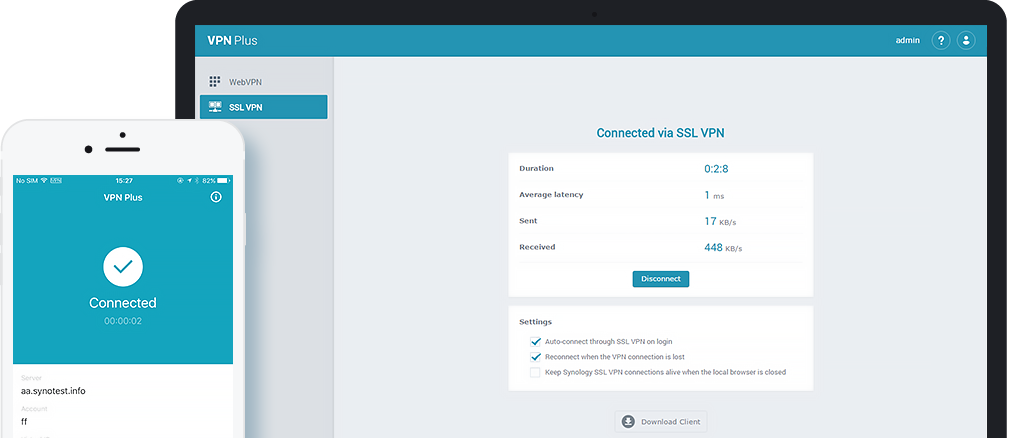The width and height of the screenshot is (1010, 438).
Task: Click the download arrow icon
Action: [x=628, y=422]
